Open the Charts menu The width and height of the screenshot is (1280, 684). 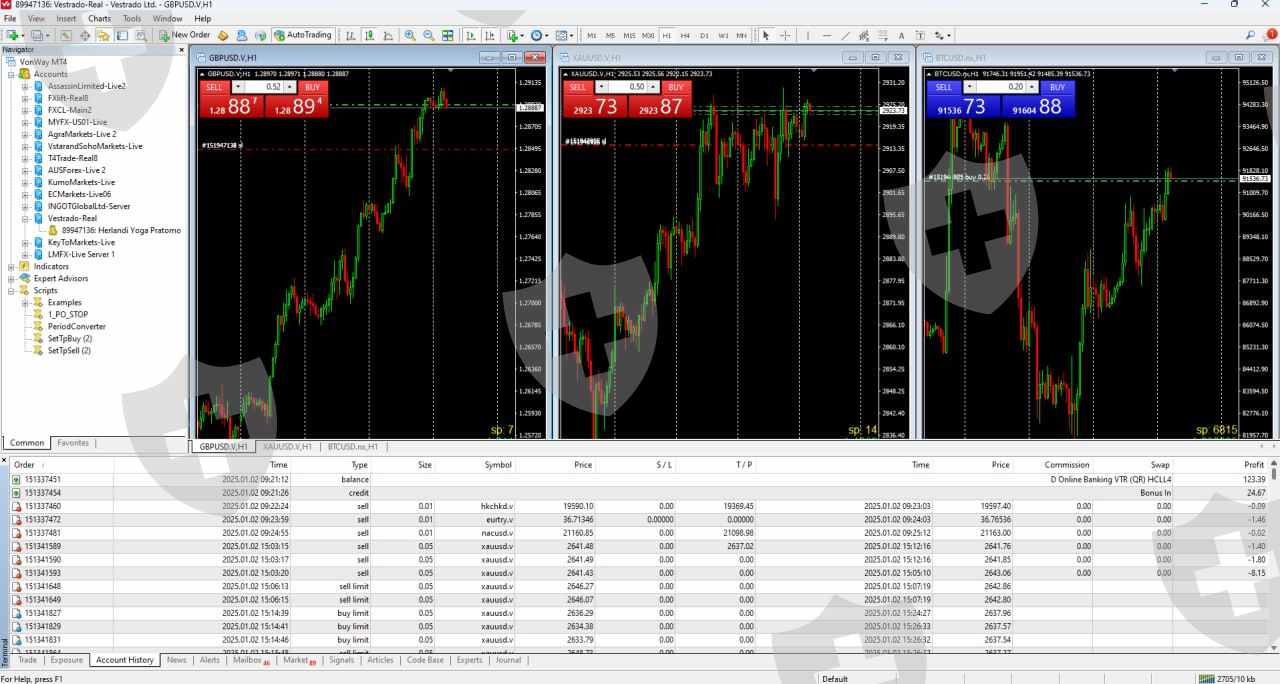point(99,18)
